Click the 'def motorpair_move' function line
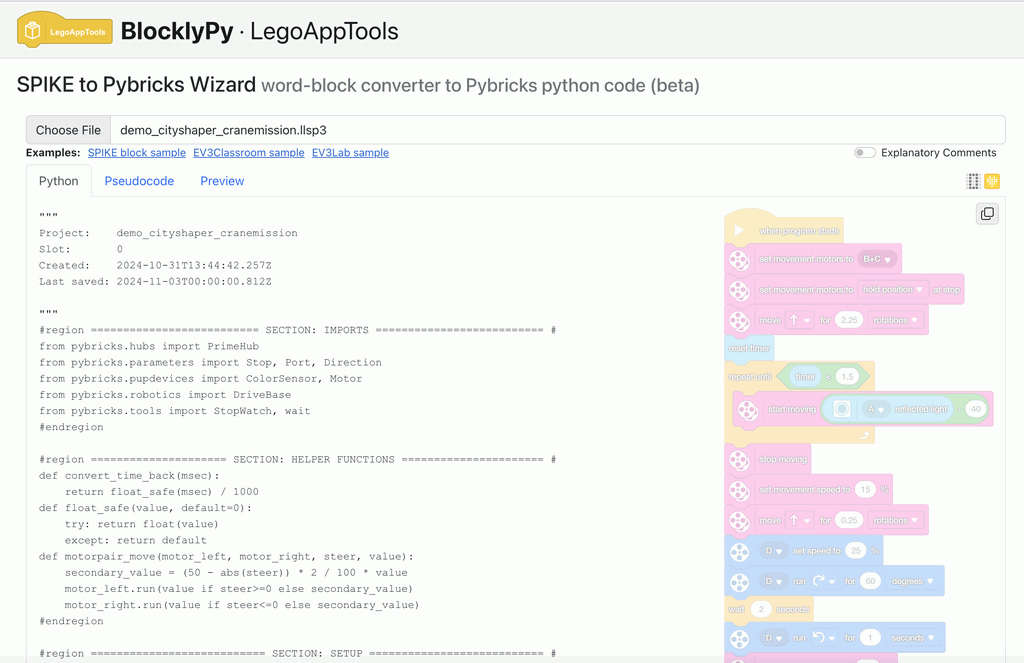Screen dimensions: 1024x663 (x=226, y=557)
